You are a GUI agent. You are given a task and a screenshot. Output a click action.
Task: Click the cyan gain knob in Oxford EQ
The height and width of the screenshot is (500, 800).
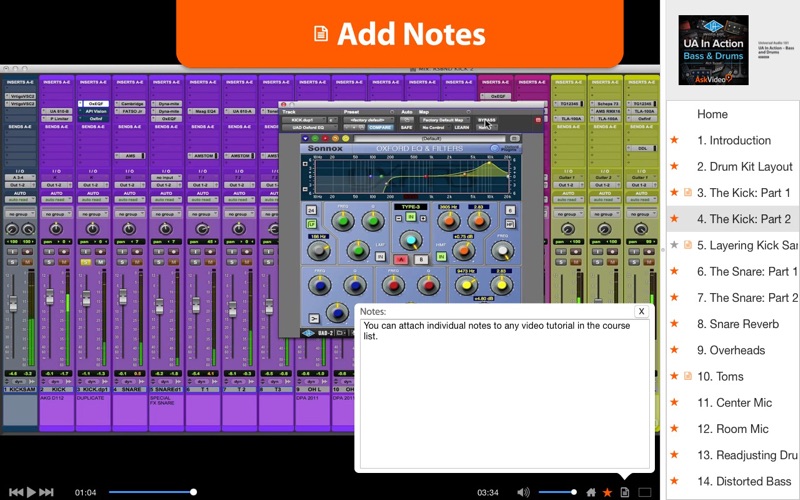coord(410,240)
